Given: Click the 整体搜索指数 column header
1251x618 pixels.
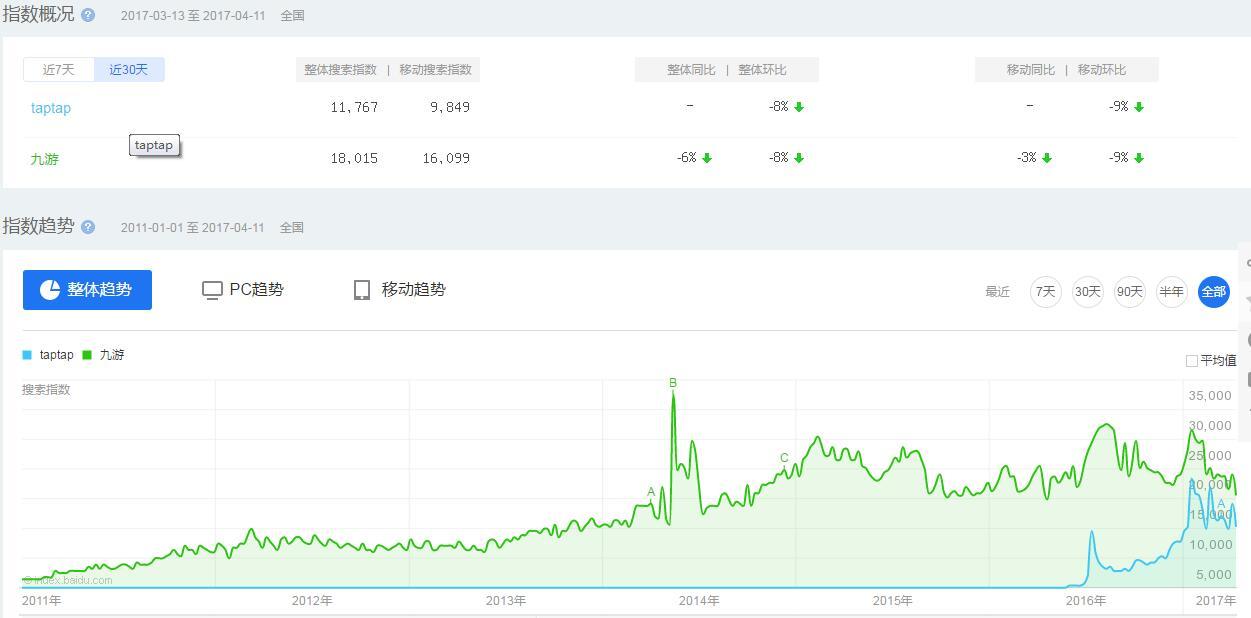Looking at the screenshot, I should pos(341,70).
